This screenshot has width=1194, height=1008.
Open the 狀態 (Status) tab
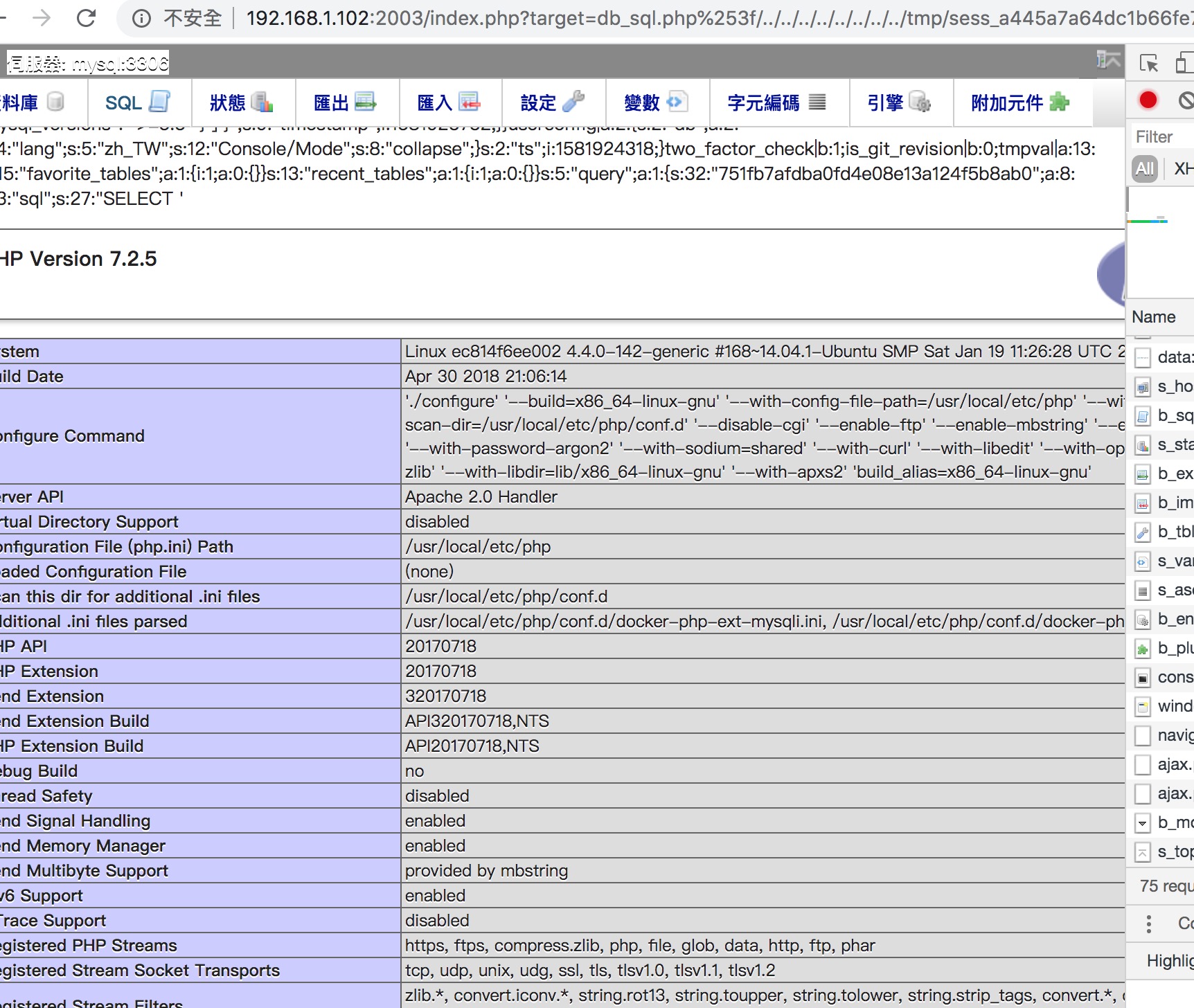pyautogui.click(x=242, y=102)
